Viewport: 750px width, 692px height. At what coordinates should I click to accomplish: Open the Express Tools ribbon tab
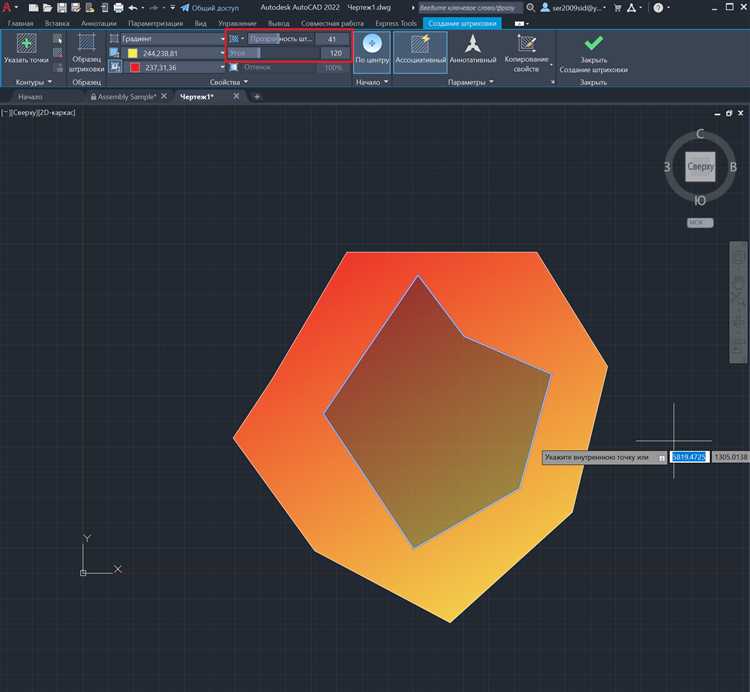coord(396,23)
